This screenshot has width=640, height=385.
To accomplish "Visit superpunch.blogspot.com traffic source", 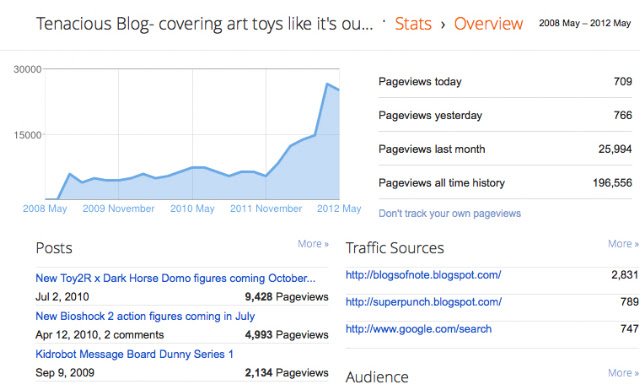I will click(x=423, y=302).
